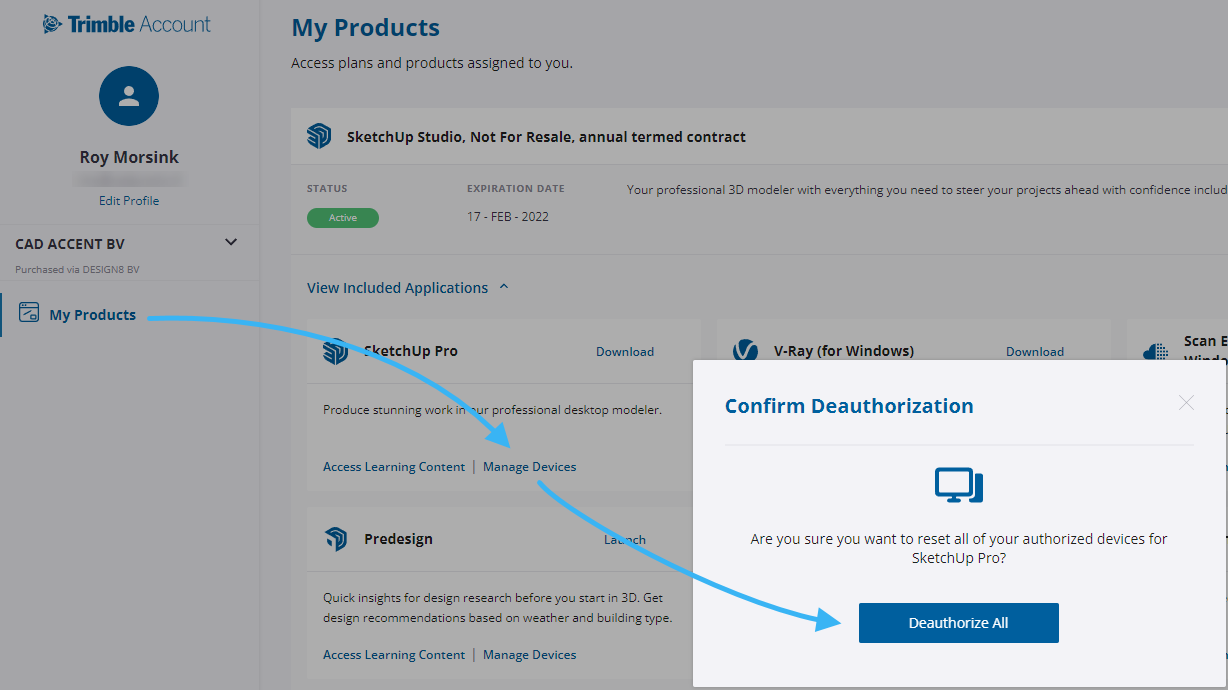The image size is (1228, 690).
Task: Click the Predesign app icon
Action: click(x=335, y=540)
